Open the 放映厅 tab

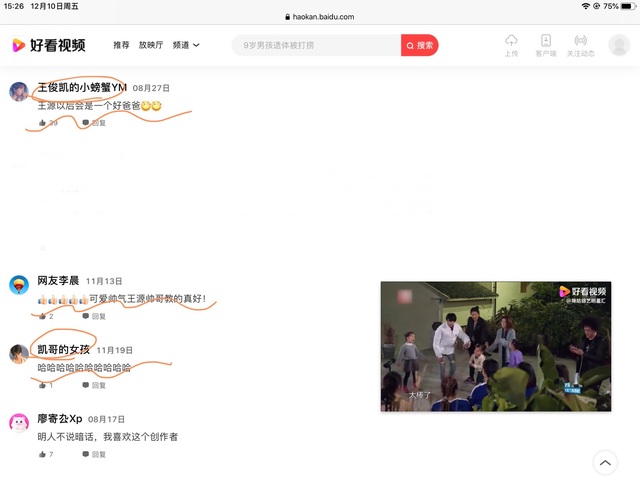(x=151, y=45)
